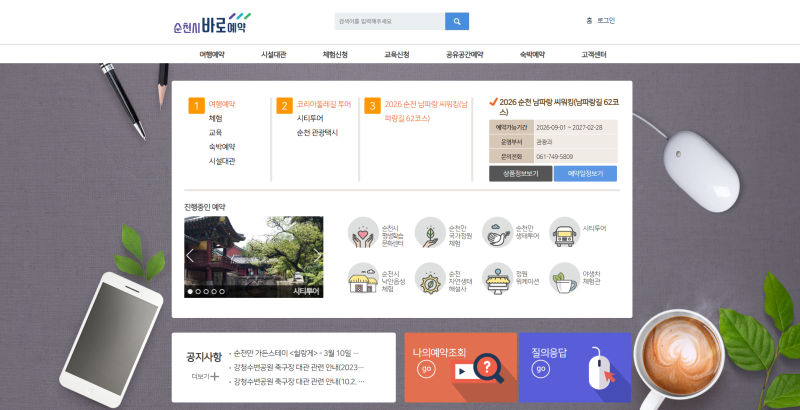Select 2026 순천 남파랑 씨워킹 in step 3
Image resolution: width=800 pixels, height=410 pixels.
426,111
